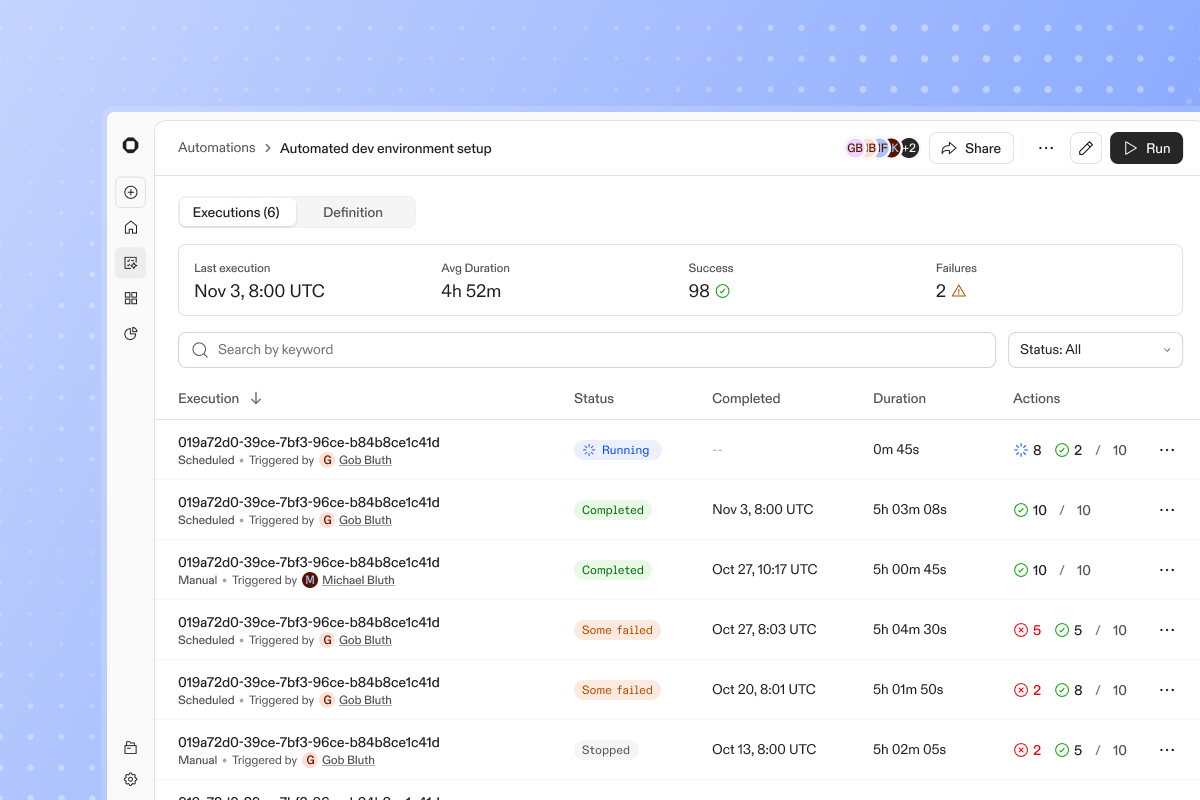1200x800 pixels.
Task: Click the app logo at the sidebar top
Action: (130, 146)
